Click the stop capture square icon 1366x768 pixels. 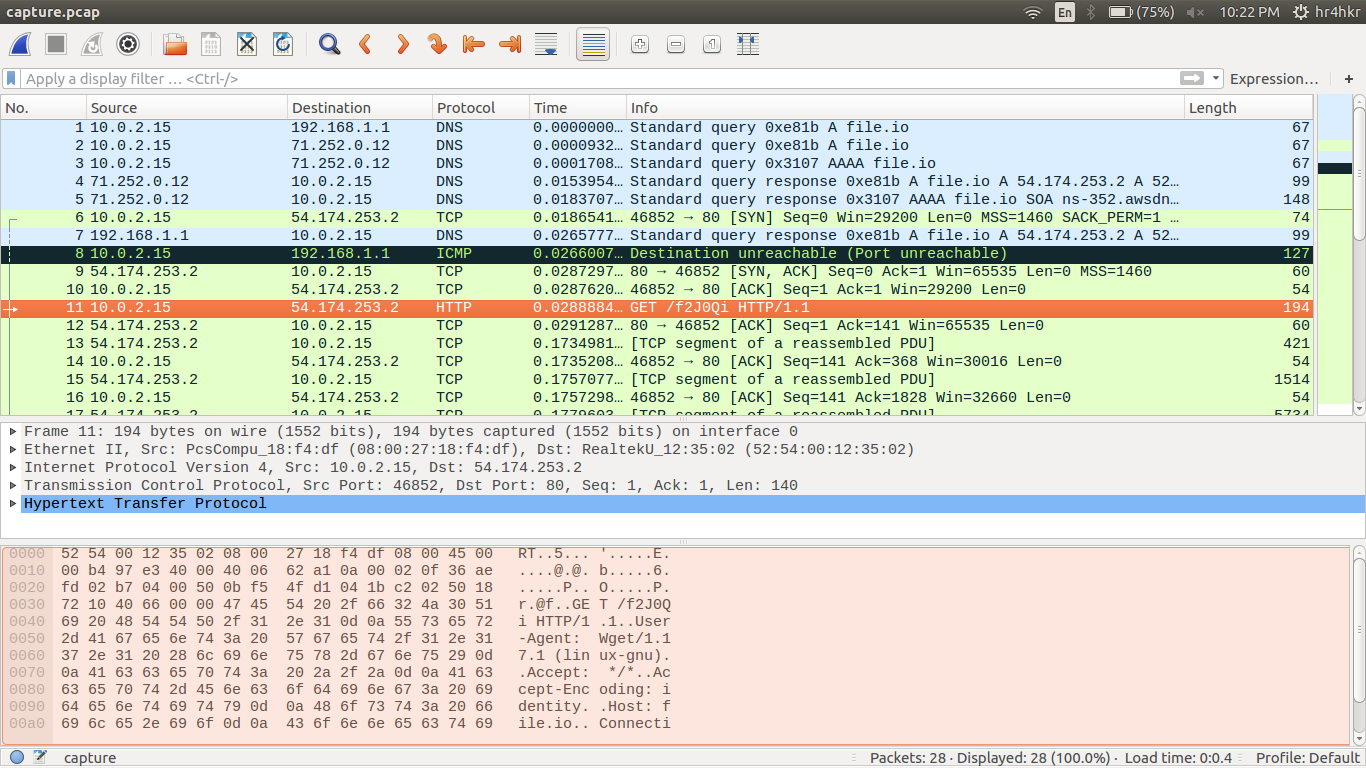(x=56, y=44)
